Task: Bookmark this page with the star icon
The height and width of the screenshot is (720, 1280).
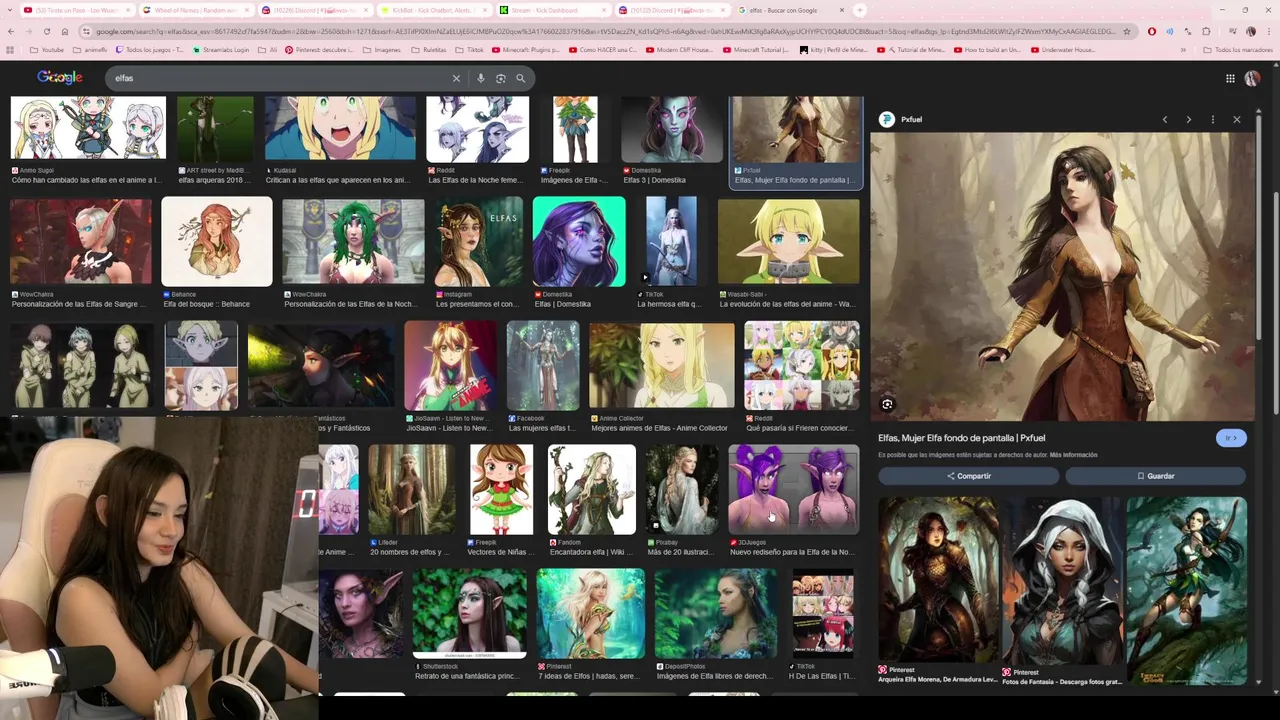Action: [1127, 31]
